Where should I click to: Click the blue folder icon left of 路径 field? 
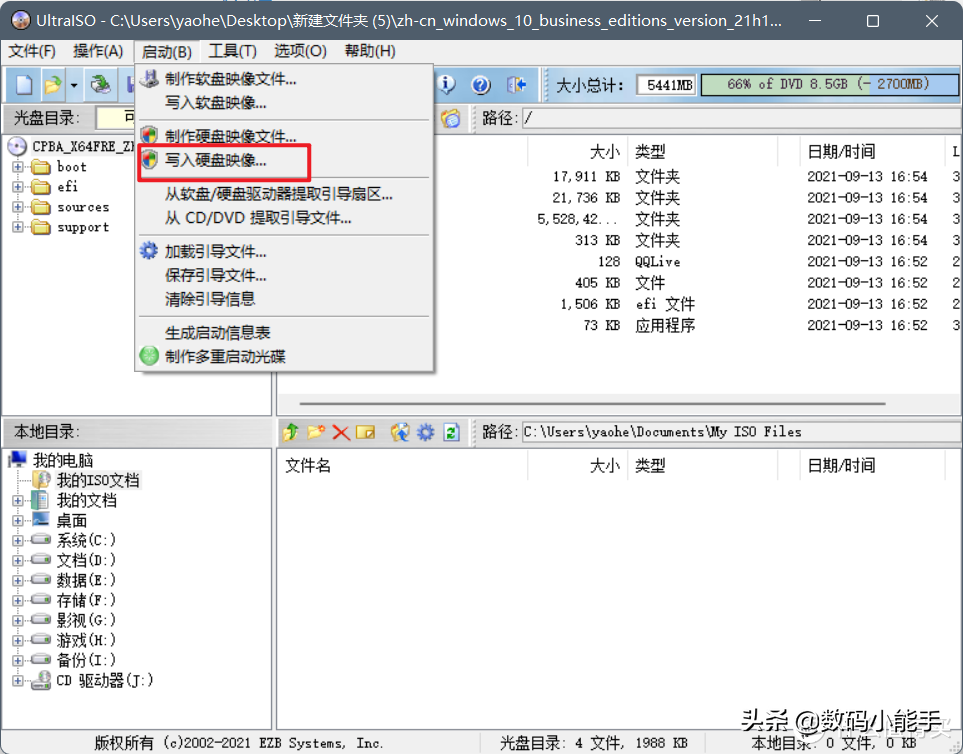451,118
